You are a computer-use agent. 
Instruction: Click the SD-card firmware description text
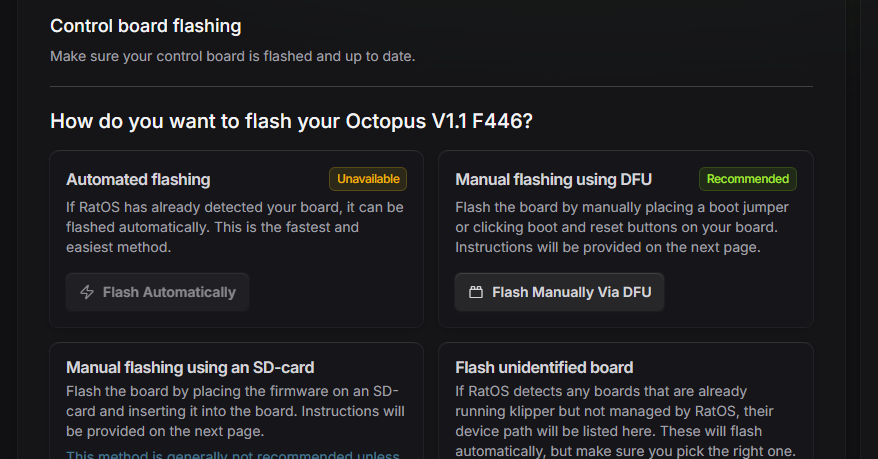click(235, 411)
